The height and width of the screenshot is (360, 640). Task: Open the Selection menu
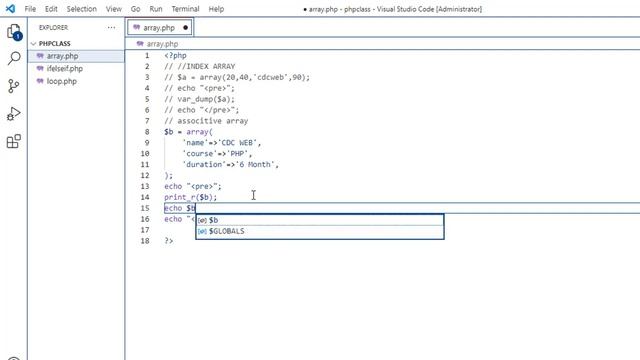click(x=82, y=9)
